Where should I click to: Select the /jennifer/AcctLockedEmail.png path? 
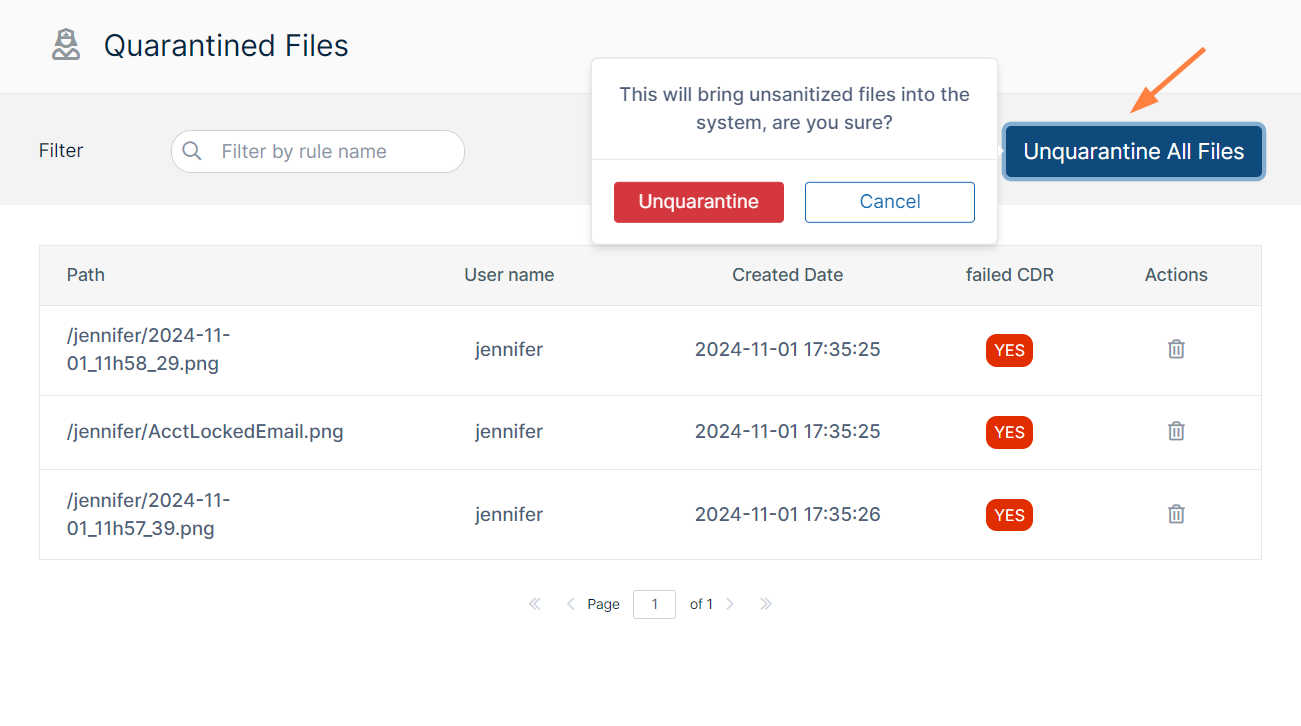tap(205, 432)
